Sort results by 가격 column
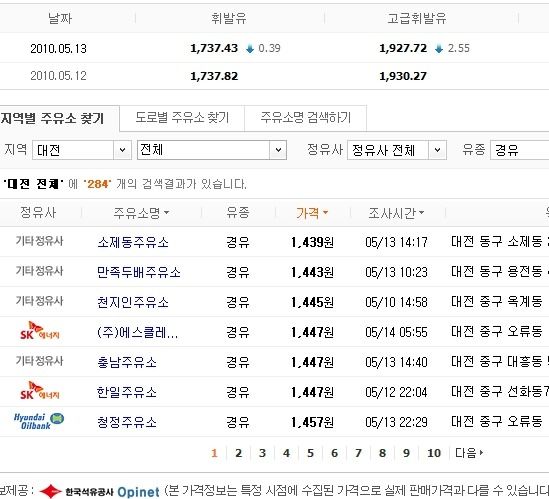Viewport: 549px width, 499px height. pos(312,213)
